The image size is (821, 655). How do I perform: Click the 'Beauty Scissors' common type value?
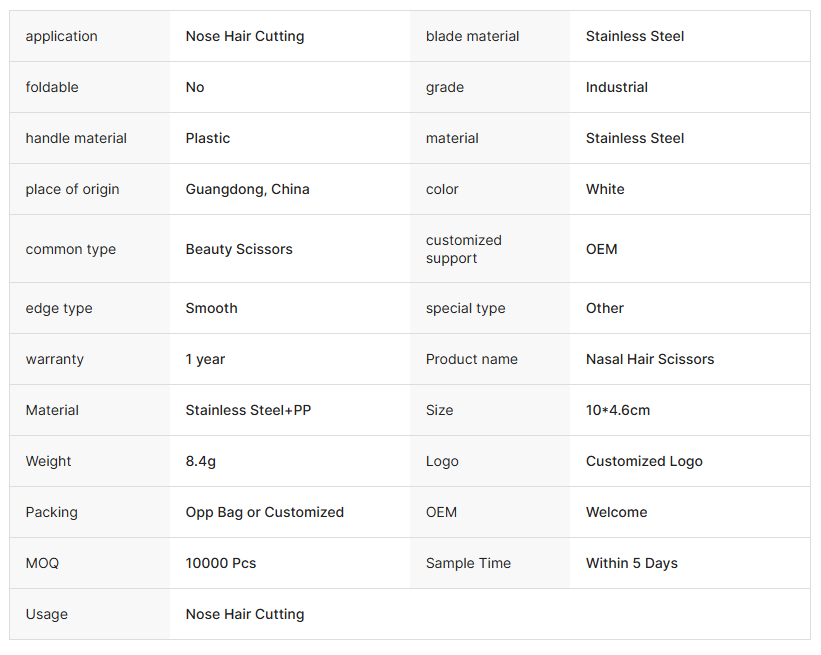pos(239,250)
